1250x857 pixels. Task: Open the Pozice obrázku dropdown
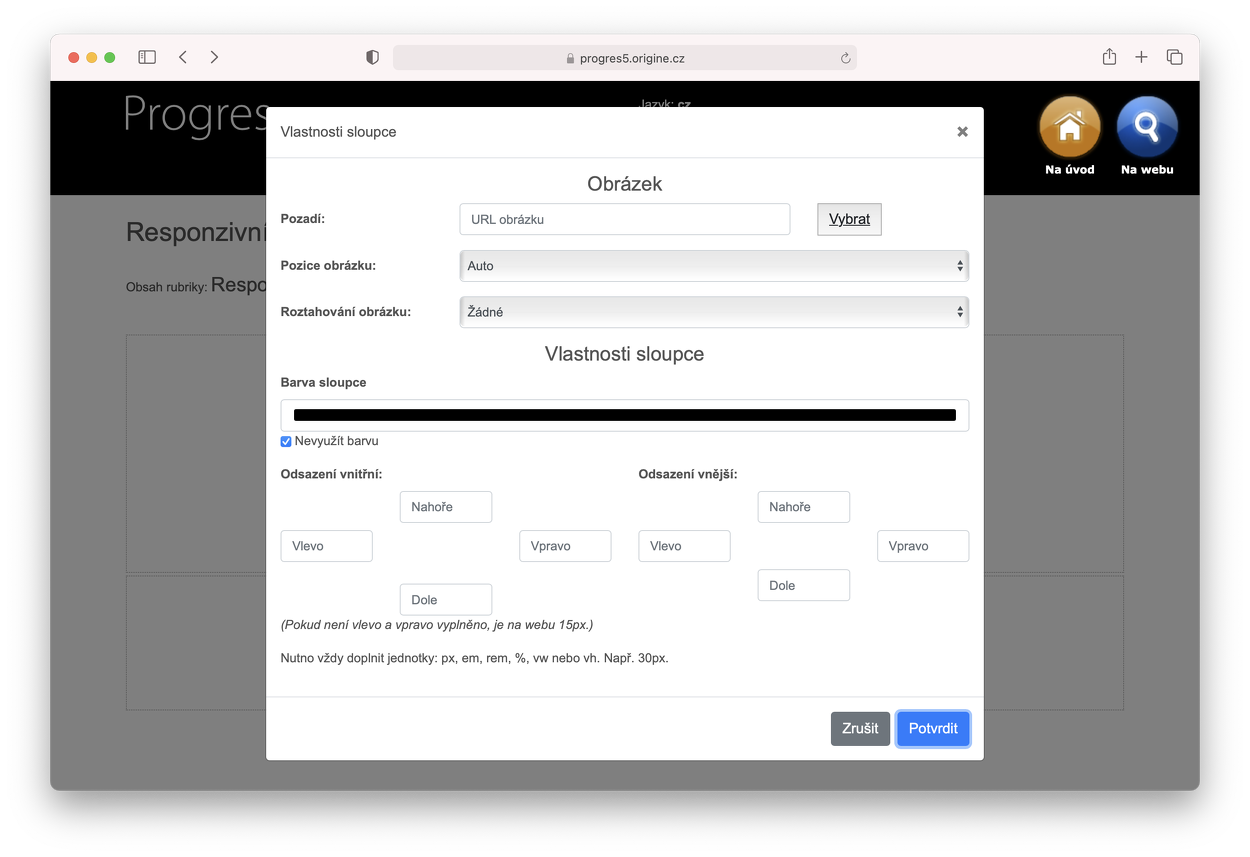(713, 266)
